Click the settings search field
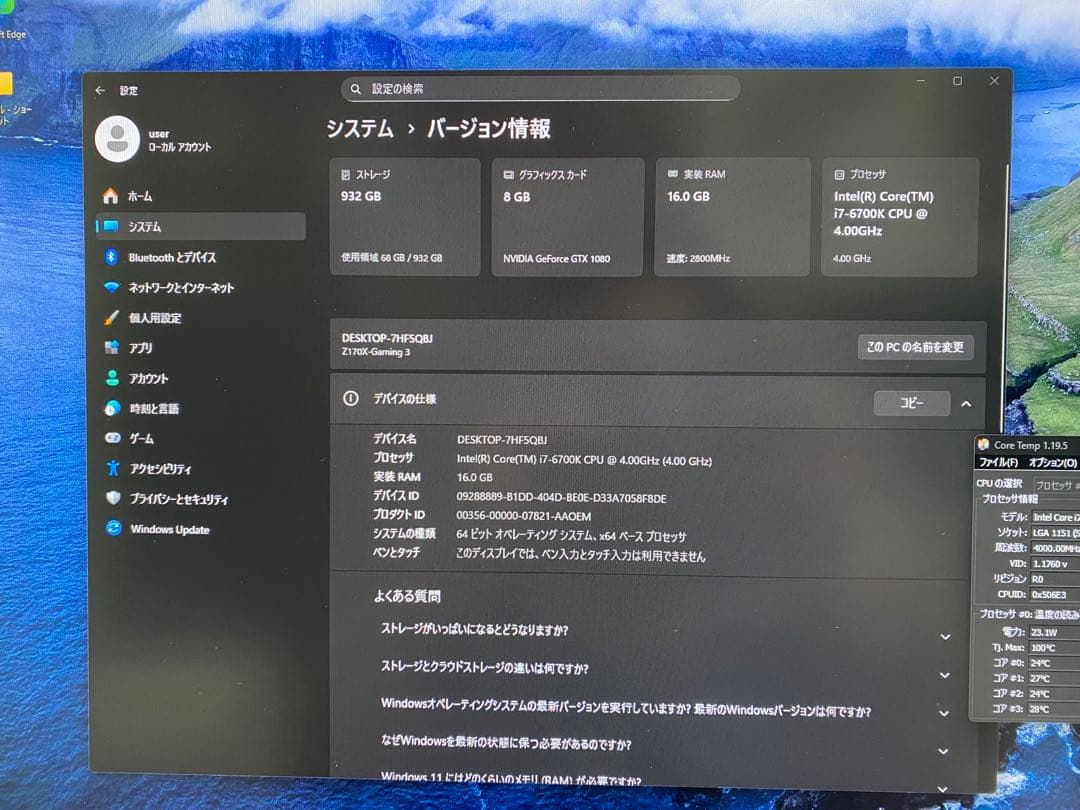This screenshot has height=810, width=1080. [541, 89]
